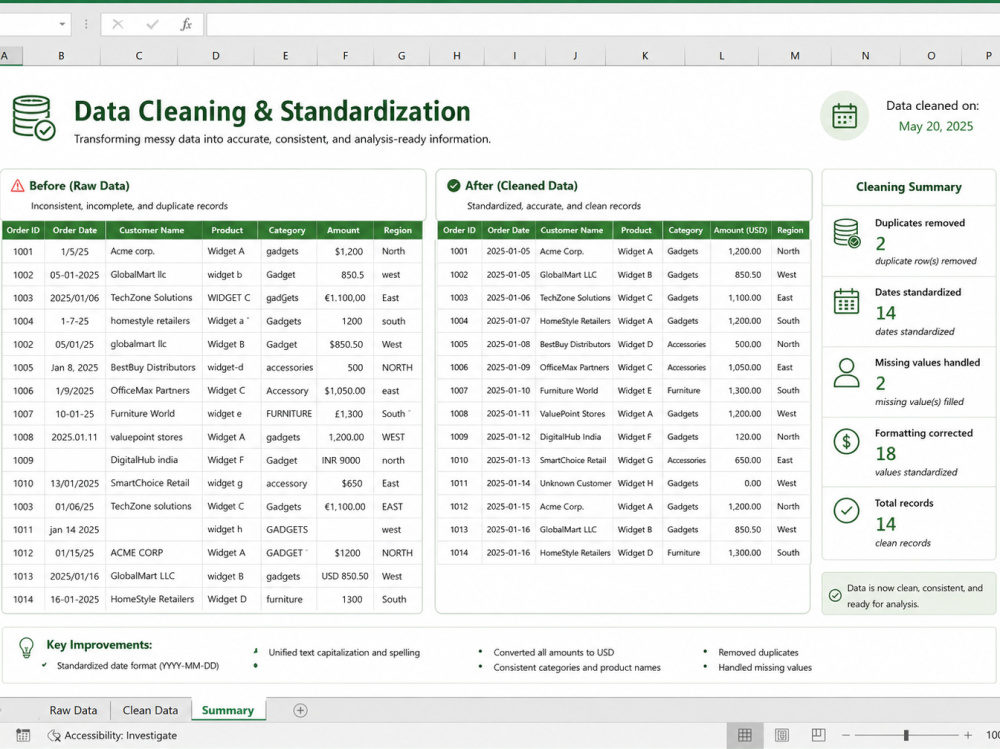Select column F header
Image resolution: width=1000 pixels, height=749 pixels.
coord(345,56)
